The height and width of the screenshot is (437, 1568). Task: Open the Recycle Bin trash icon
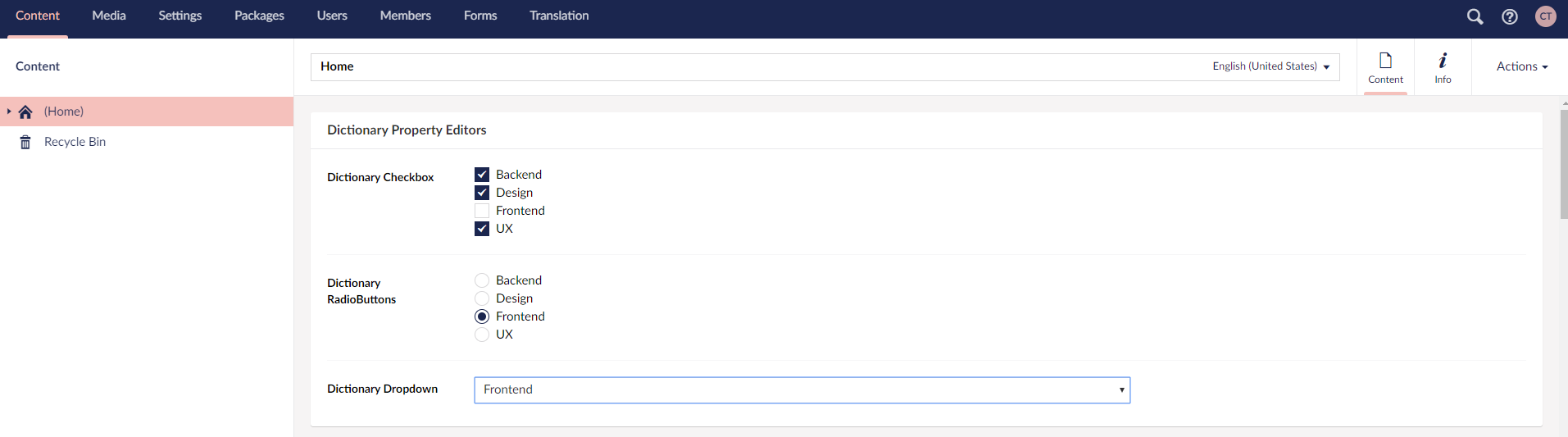(25, 142)
